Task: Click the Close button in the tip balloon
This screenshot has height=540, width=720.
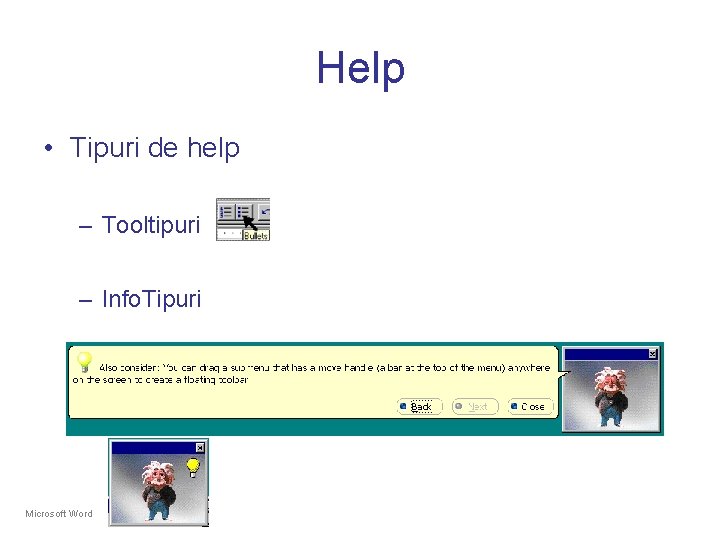Action: (x=531, y=406)
